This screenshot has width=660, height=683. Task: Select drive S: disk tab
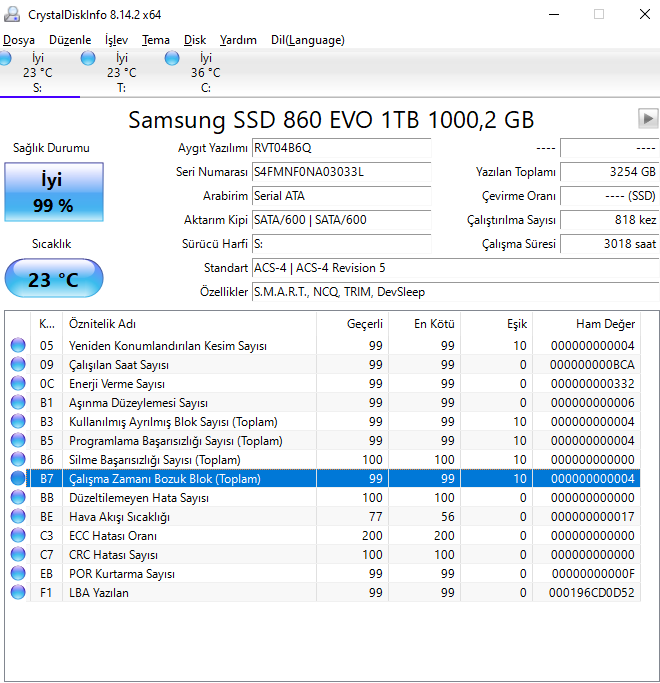coord(38,73)
